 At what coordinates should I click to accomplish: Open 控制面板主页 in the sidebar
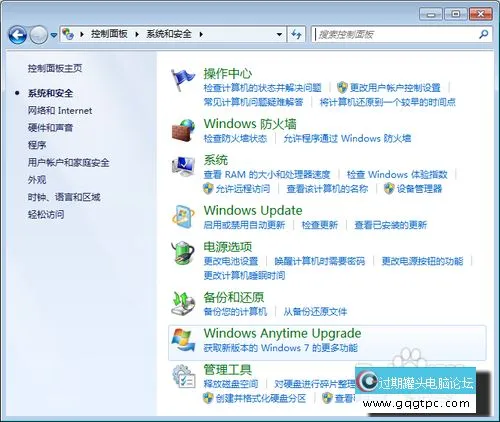(55, 68)
